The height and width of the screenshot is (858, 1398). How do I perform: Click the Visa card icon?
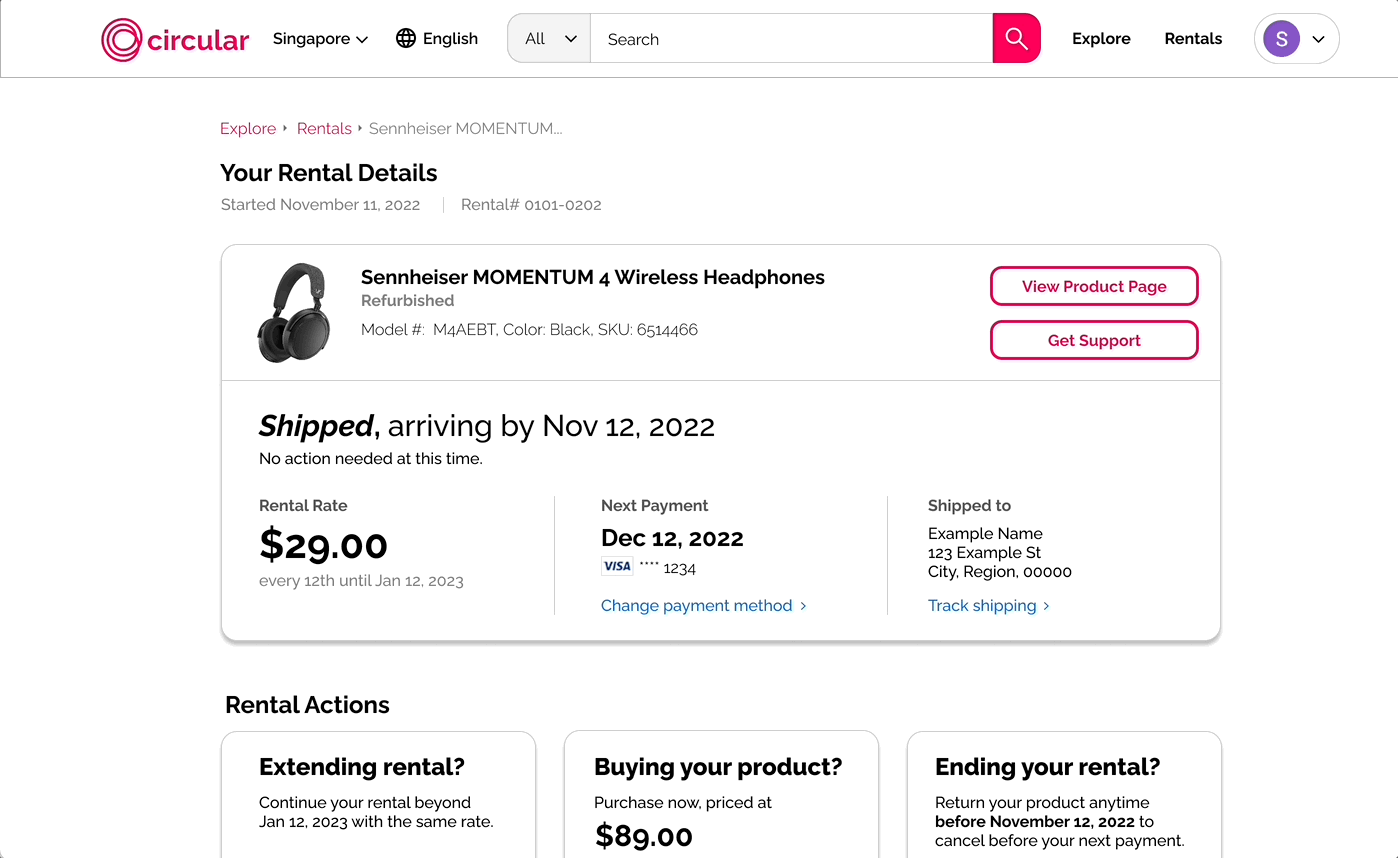[x=617, y=567]
